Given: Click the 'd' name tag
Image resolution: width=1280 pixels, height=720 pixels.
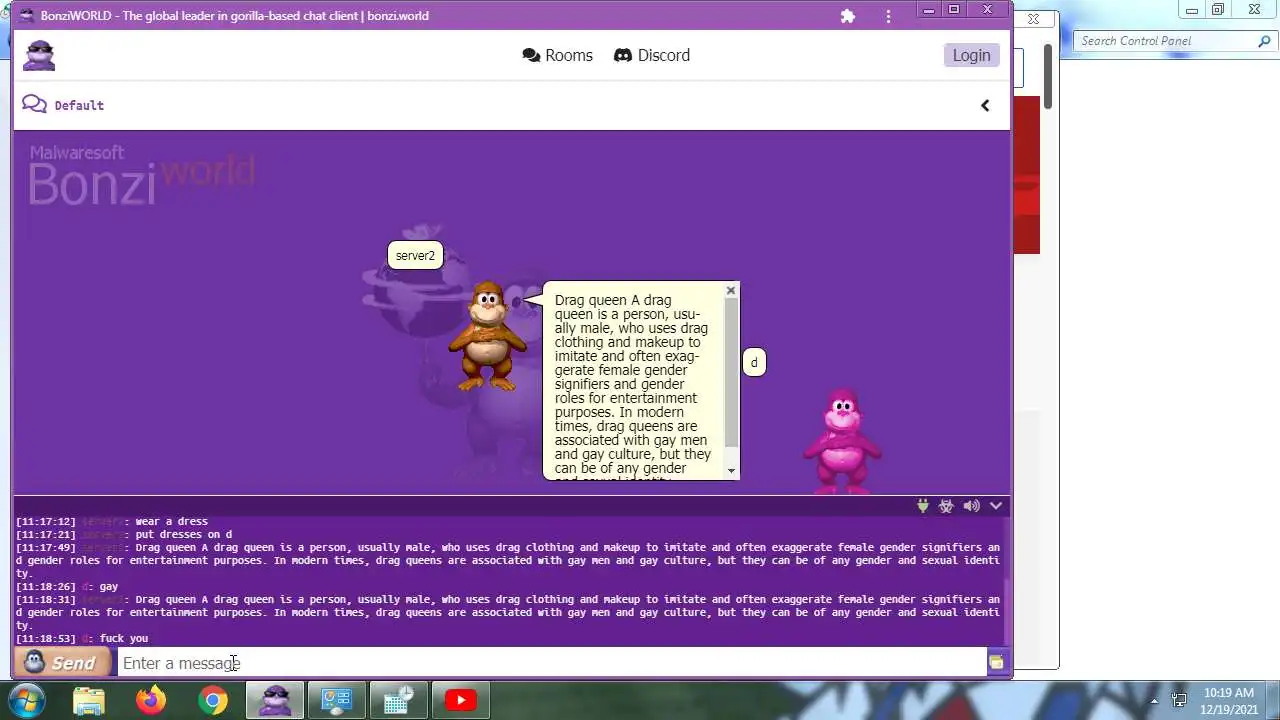Looking at the screenshot, I should point(754,363).
